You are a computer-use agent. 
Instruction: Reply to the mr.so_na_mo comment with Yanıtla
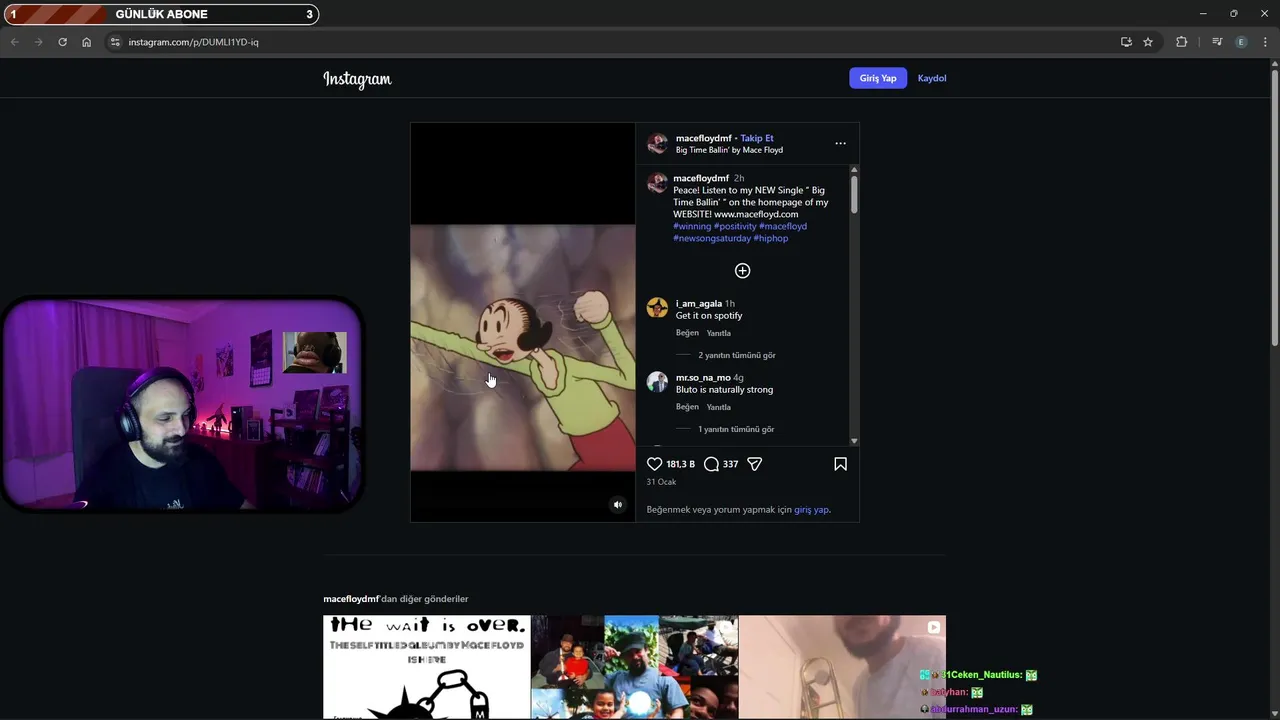pyautogui.click(x=719, y=407)
